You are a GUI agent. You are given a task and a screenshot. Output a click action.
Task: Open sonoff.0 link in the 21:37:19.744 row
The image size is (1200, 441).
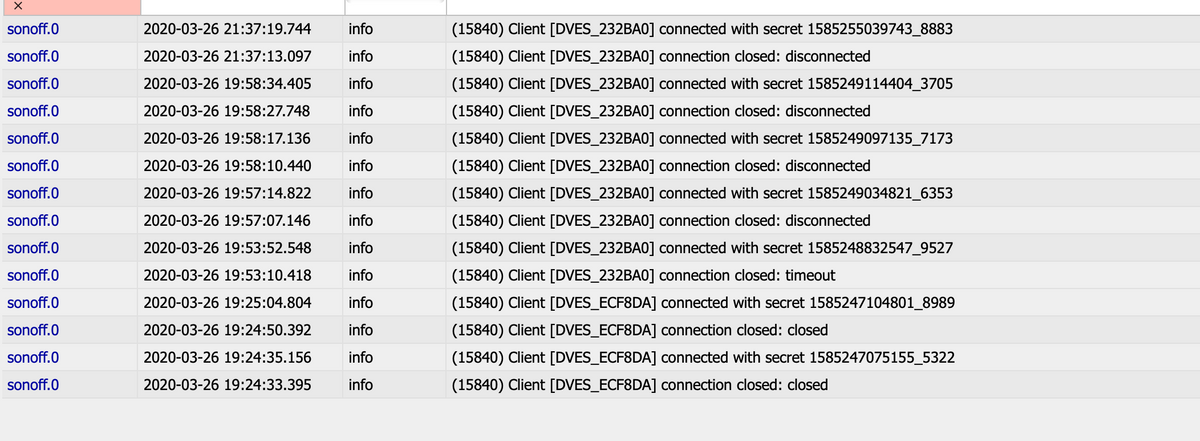(x=33, y=29)
